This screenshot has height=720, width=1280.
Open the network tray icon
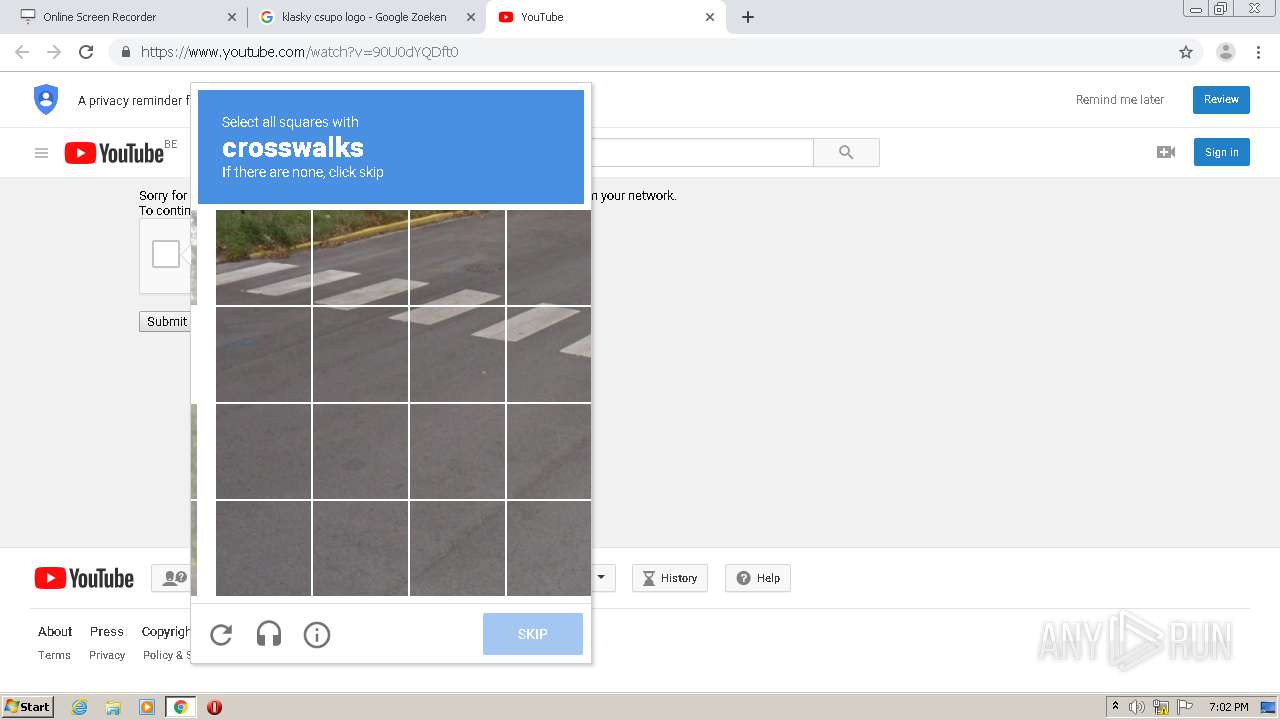coord(1161,707)
